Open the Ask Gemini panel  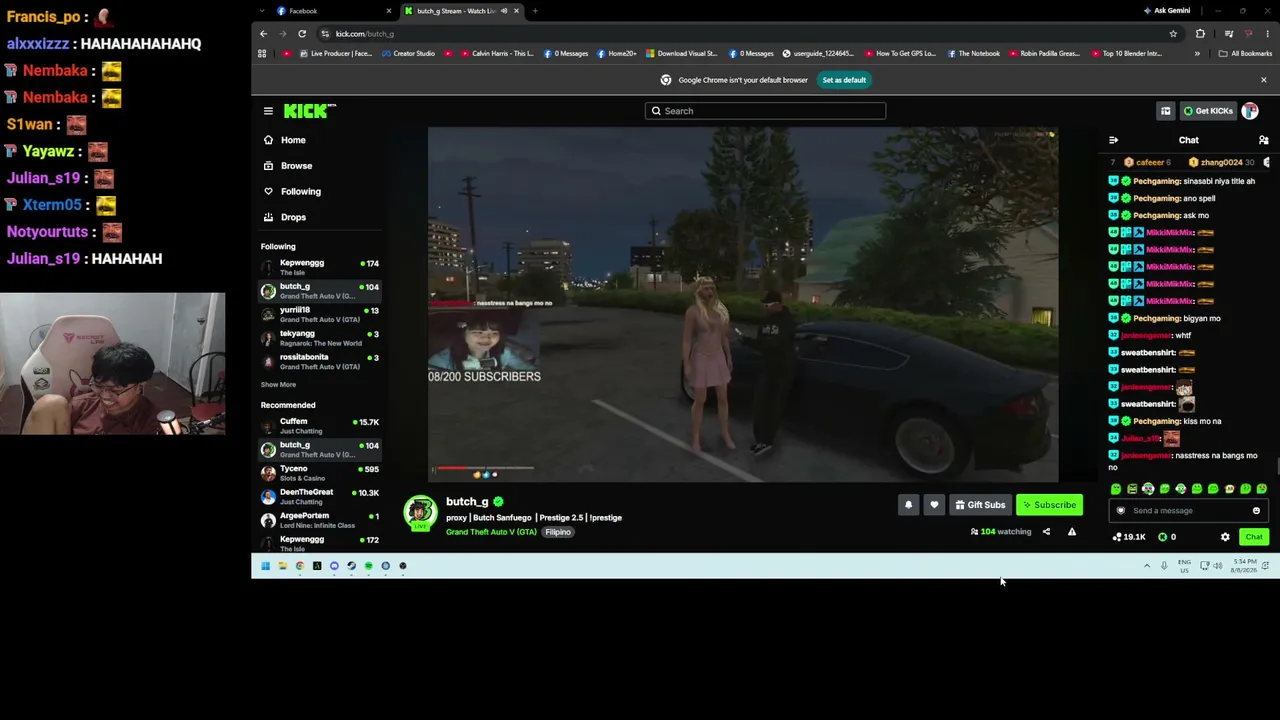[1167, 11]
